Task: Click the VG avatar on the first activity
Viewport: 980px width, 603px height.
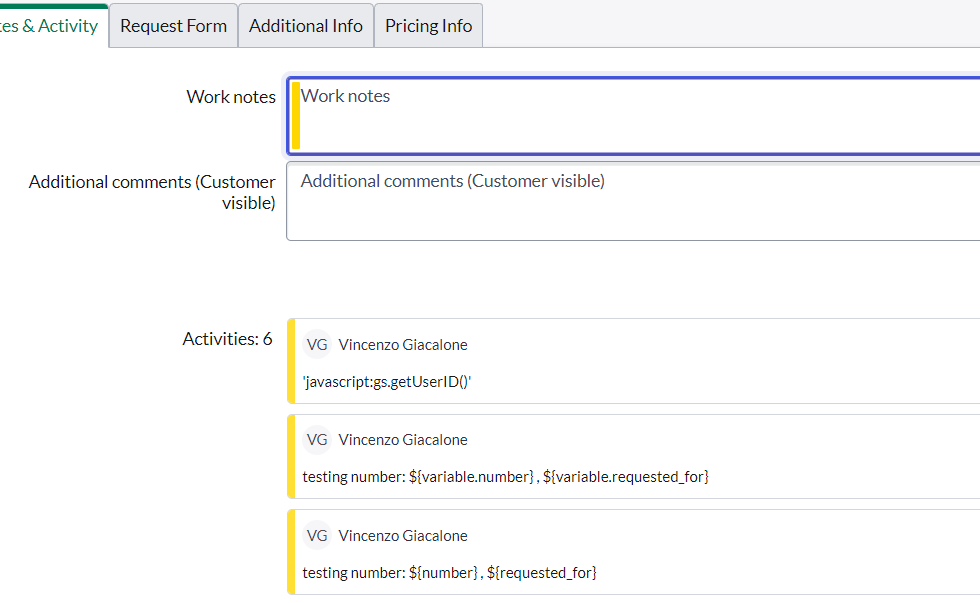Action: [x=317, y=344]
